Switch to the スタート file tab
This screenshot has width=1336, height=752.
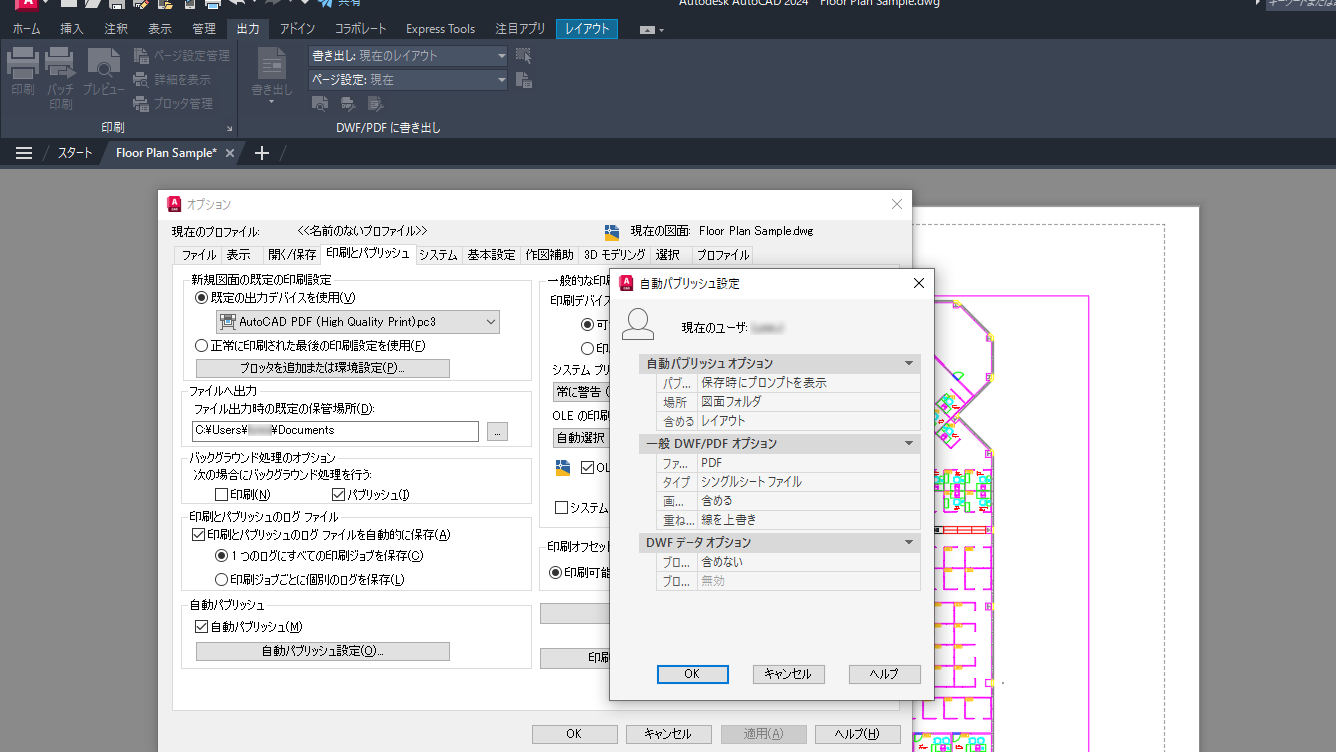74,153
